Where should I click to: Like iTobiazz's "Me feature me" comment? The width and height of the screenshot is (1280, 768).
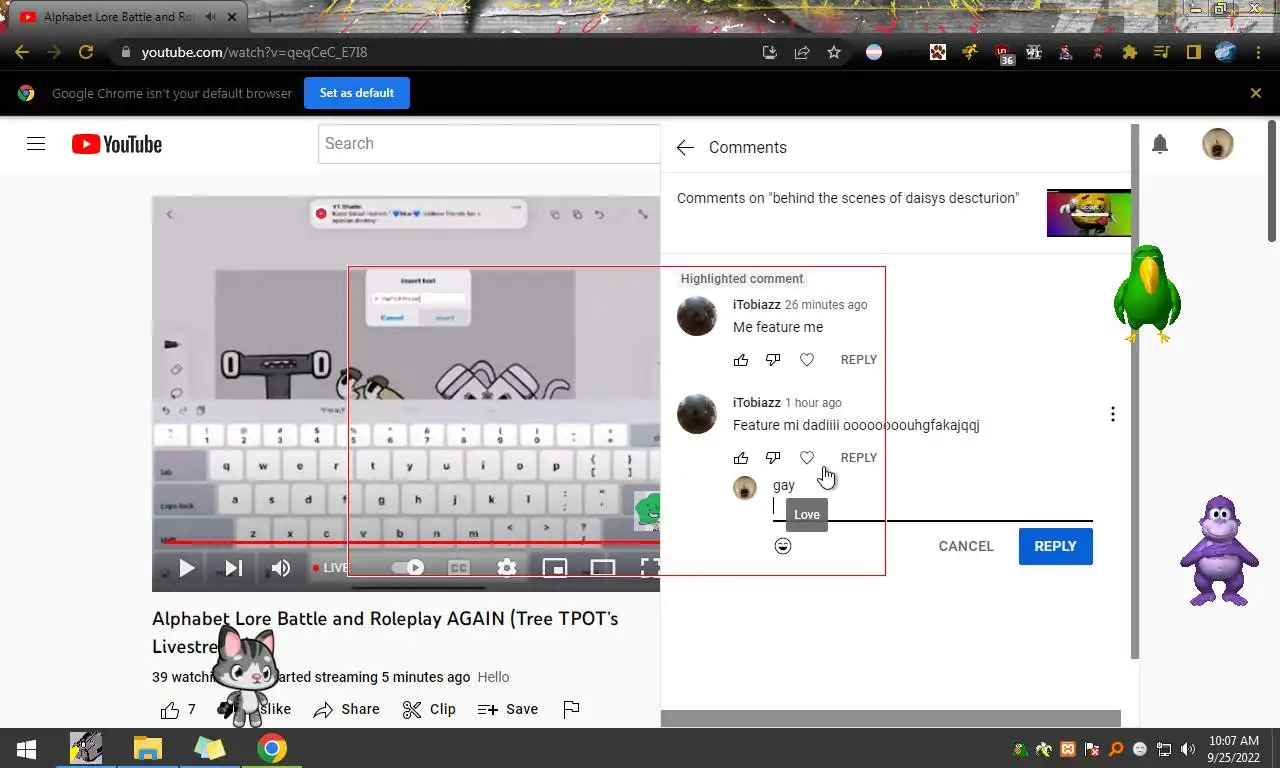click(741, 360)
